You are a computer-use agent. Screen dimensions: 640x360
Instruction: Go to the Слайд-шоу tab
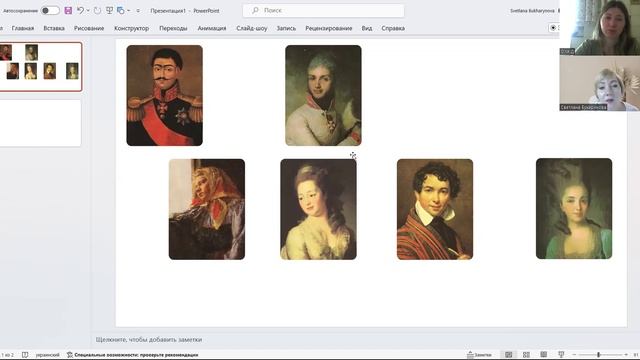coord(252,28)
